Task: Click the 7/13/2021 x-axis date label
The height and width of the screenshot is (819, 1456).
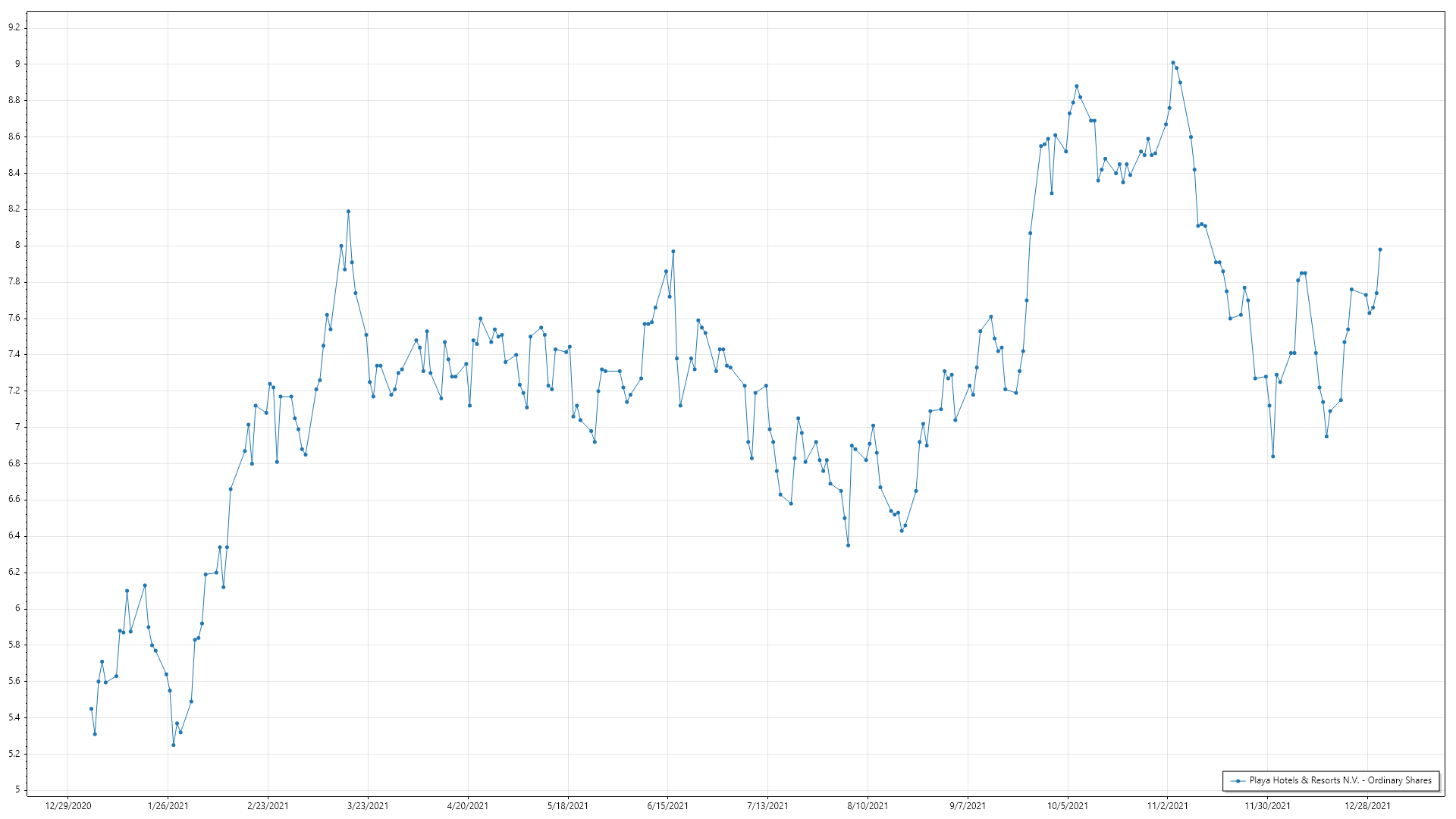Action: pos(767,806)
